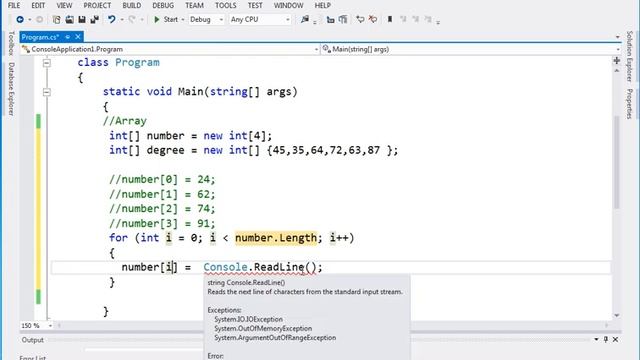Click the comment out selection icon
Image resolution: width=640 pixels, height=360 pixels.
pos(360,19)
